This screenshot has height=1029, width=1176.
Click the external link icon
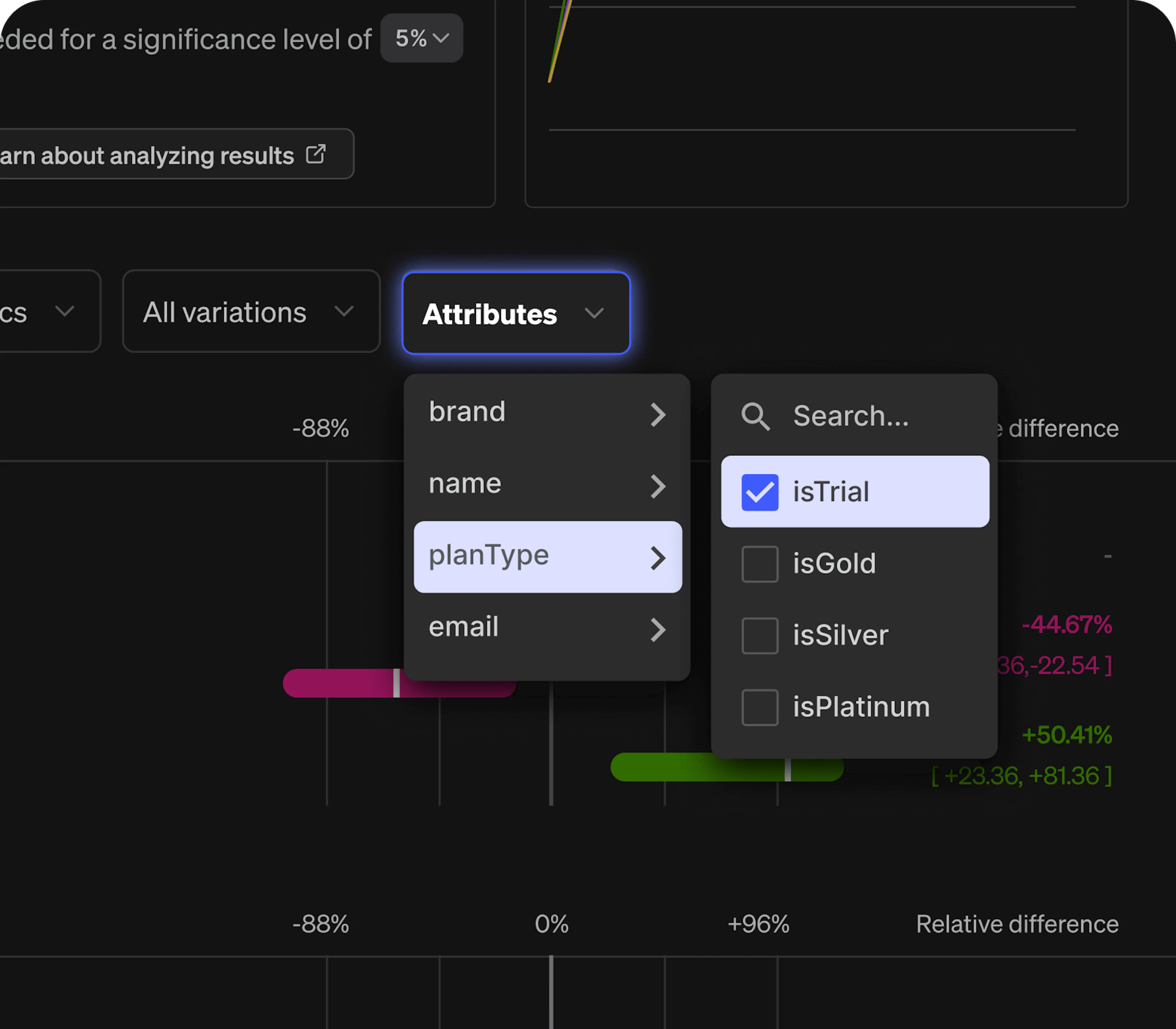316,154
